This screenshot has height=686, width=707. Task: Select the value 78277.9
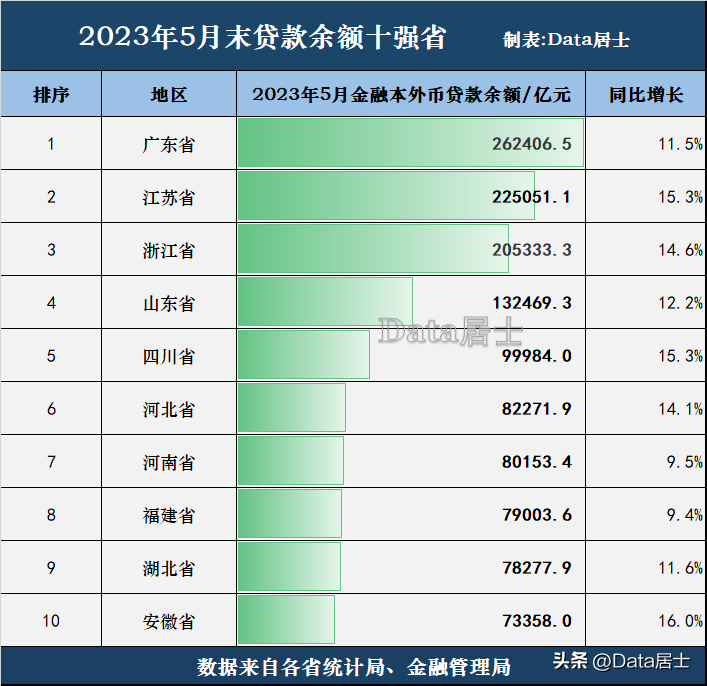pyautogui.click(x=537, y=568)
